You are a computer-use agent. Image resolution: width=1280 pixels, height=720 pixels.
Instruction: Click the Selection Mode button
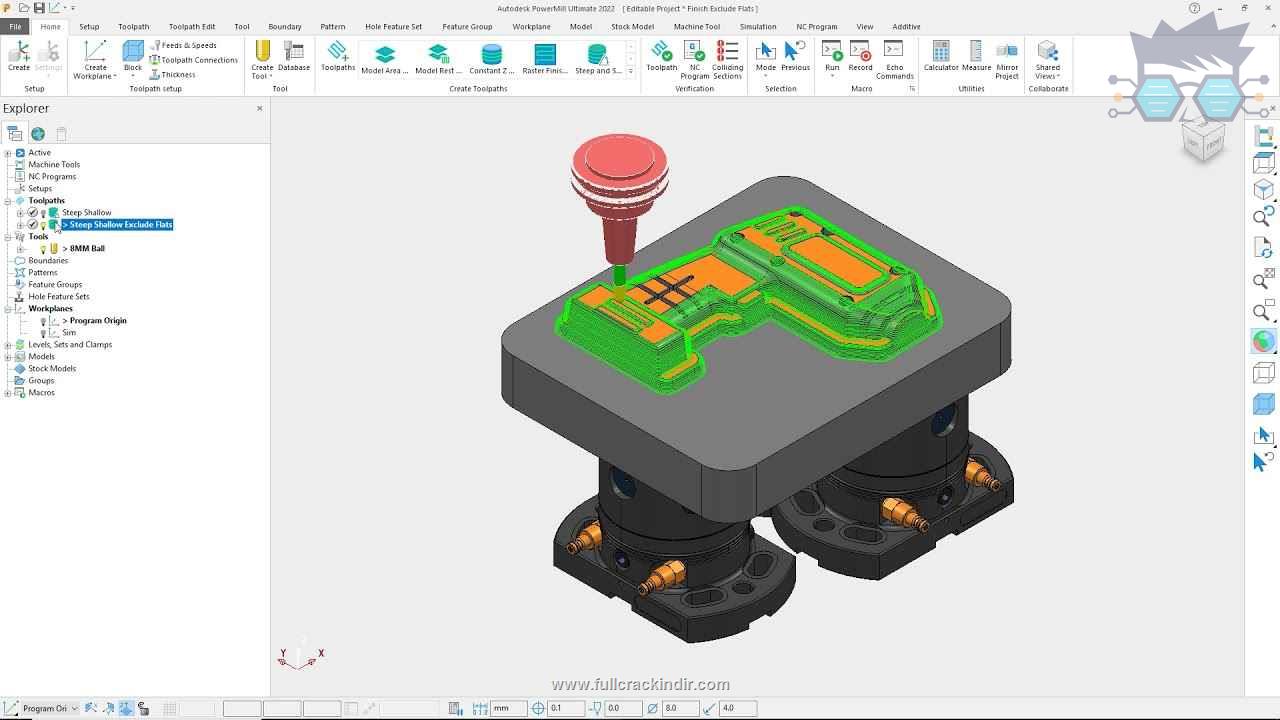point(766,58)
